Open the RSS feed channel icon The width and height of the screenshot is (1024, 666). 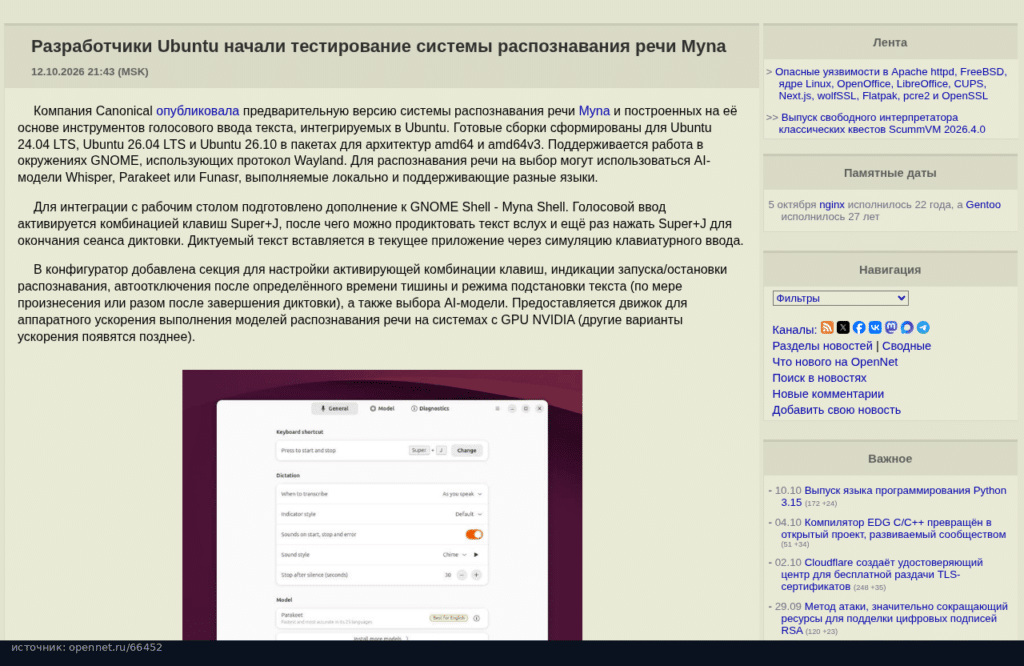tap(827, 328)
